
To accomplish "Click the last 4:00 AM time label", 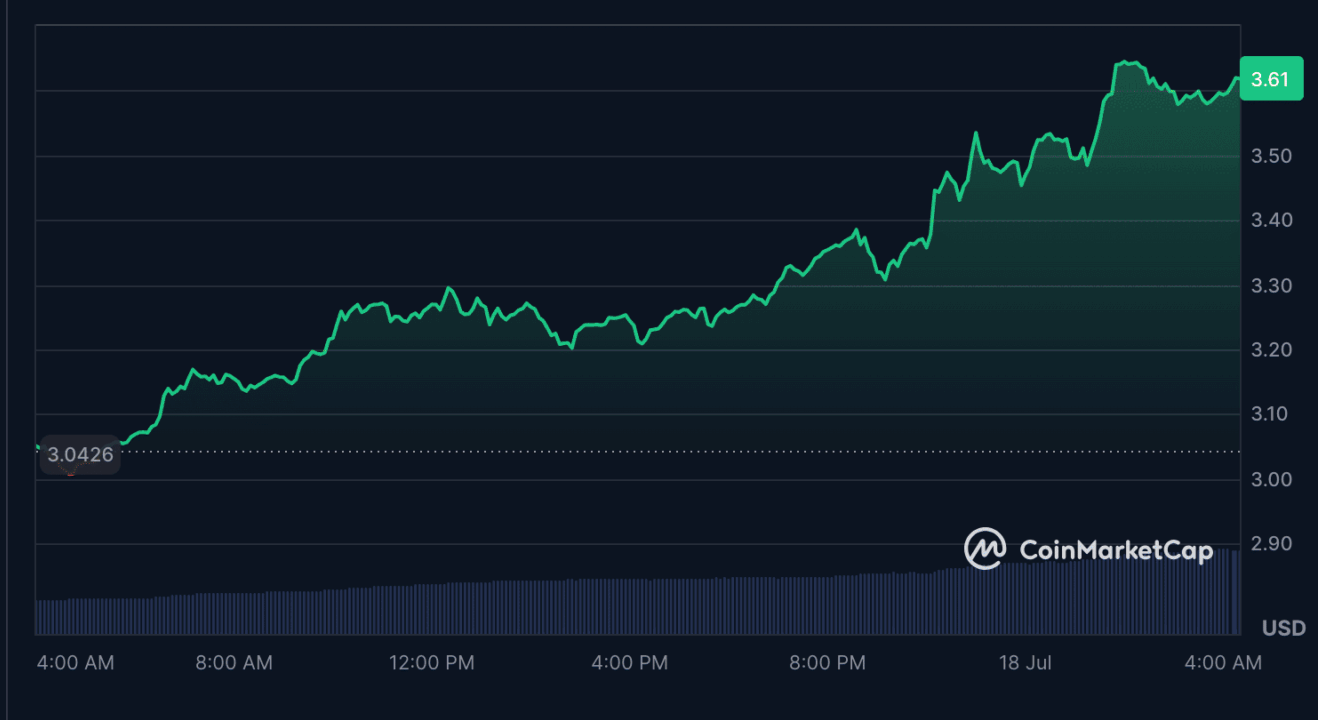I will (x=1222, y=663).
